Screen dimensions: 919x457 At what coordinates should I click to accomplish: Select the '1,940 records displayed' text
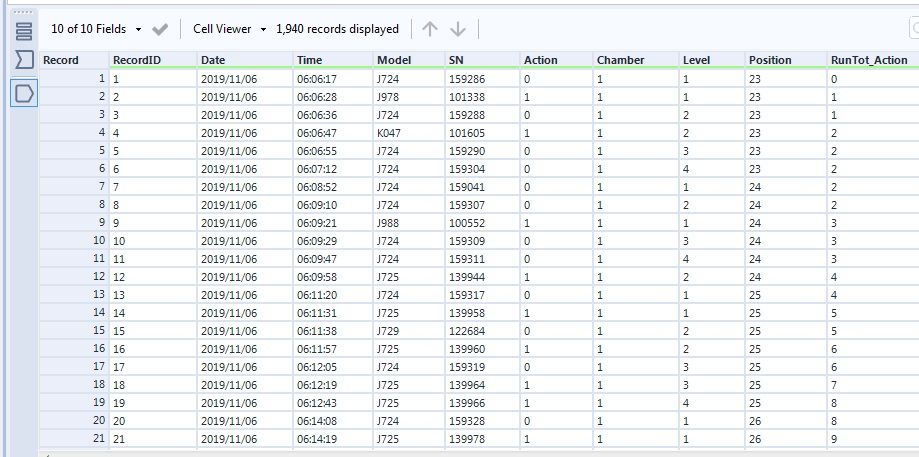click(x=338, y=29)
